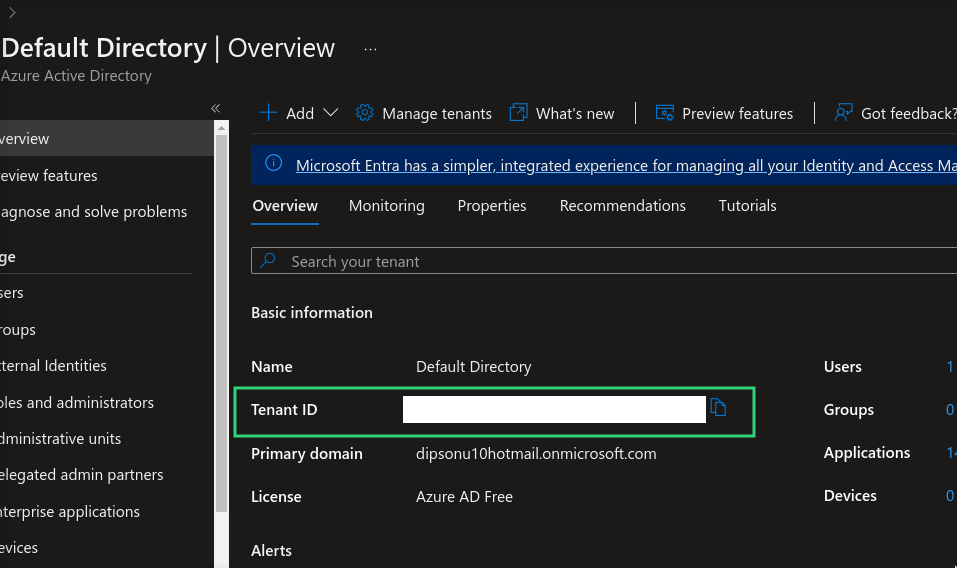Click the Got feedback person icon
Screen dimensions: 957x568
click(843, 113)
